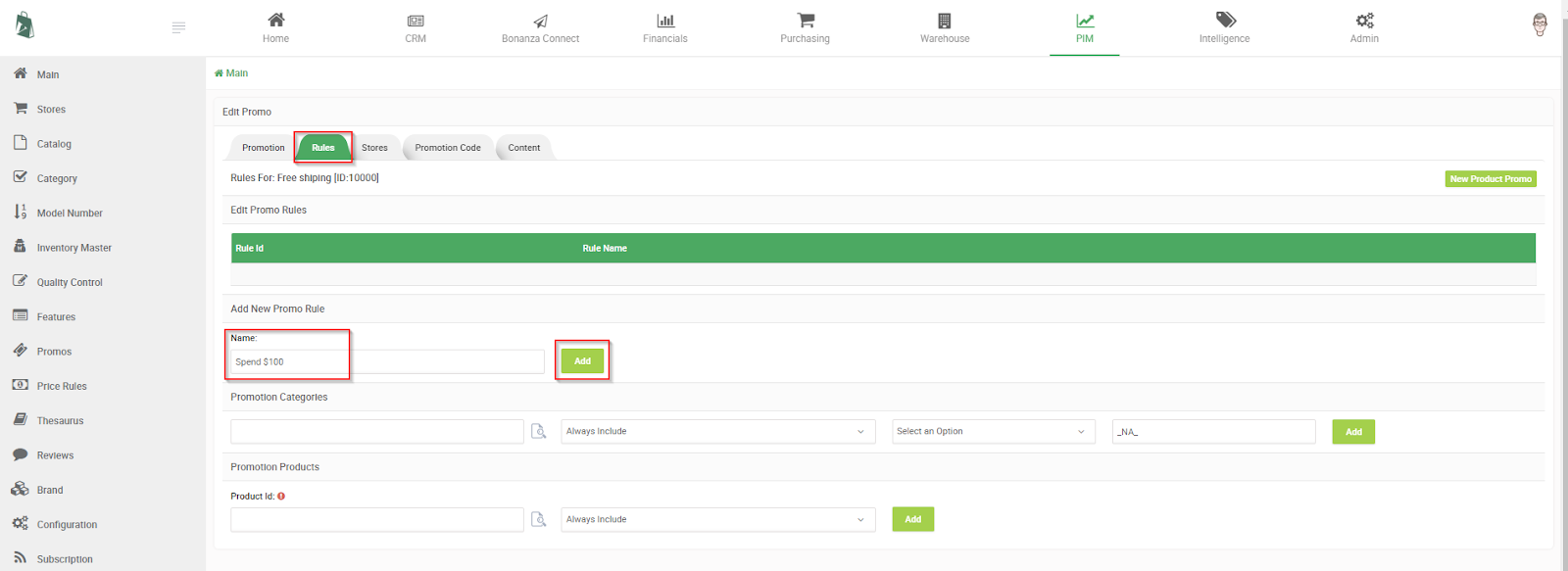The width and height of the screenshot is (1568, 571).
Task: Open the Home icon in top navigation
Action: [276, 20]
